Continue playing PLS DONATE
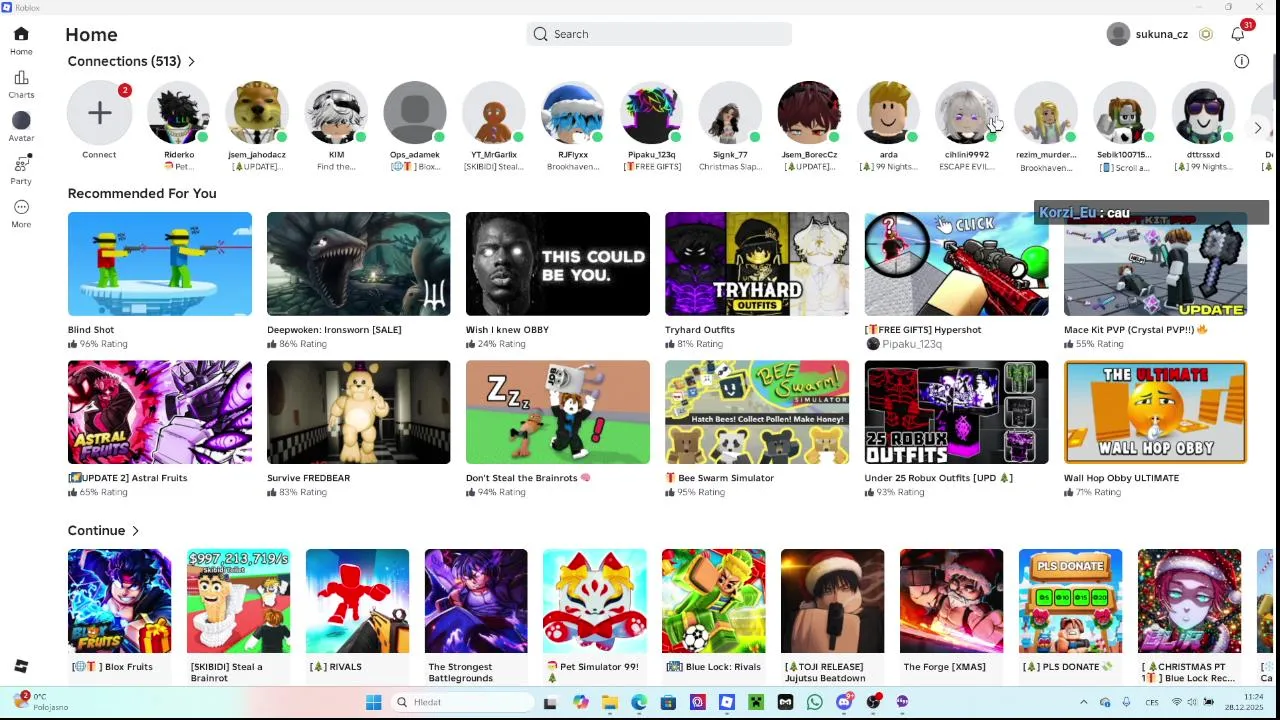The image size is (1280, 720). click(1070, 601)
